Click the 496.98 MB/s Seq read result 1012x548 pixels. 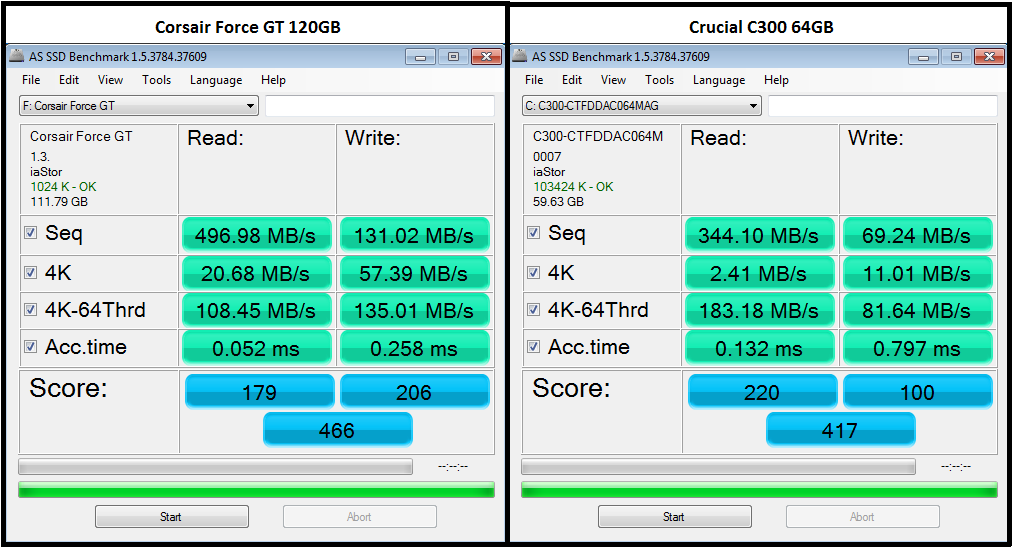click(256, 235)
